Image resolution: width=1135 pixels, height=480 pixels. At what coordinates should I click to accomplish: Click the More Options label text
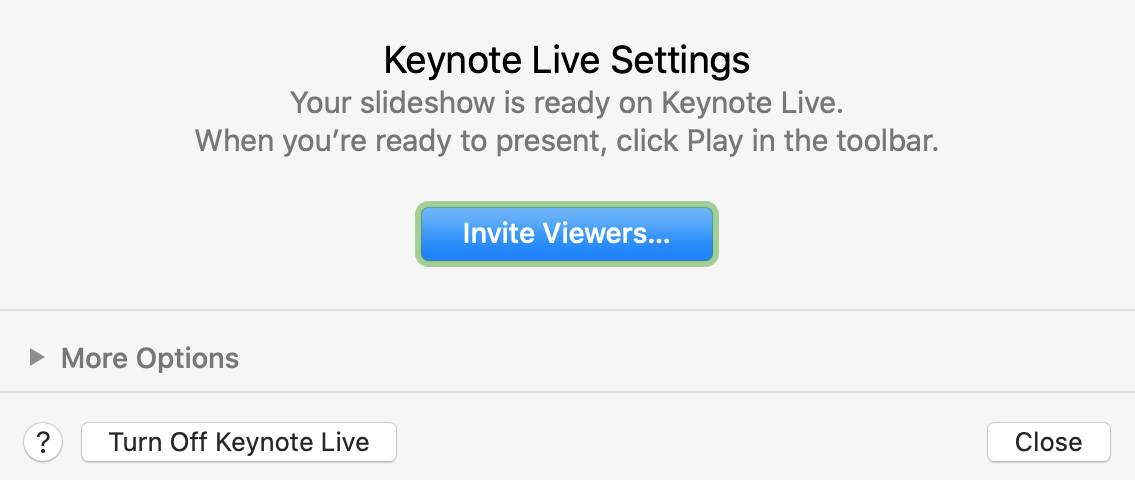tap(150, 358)
